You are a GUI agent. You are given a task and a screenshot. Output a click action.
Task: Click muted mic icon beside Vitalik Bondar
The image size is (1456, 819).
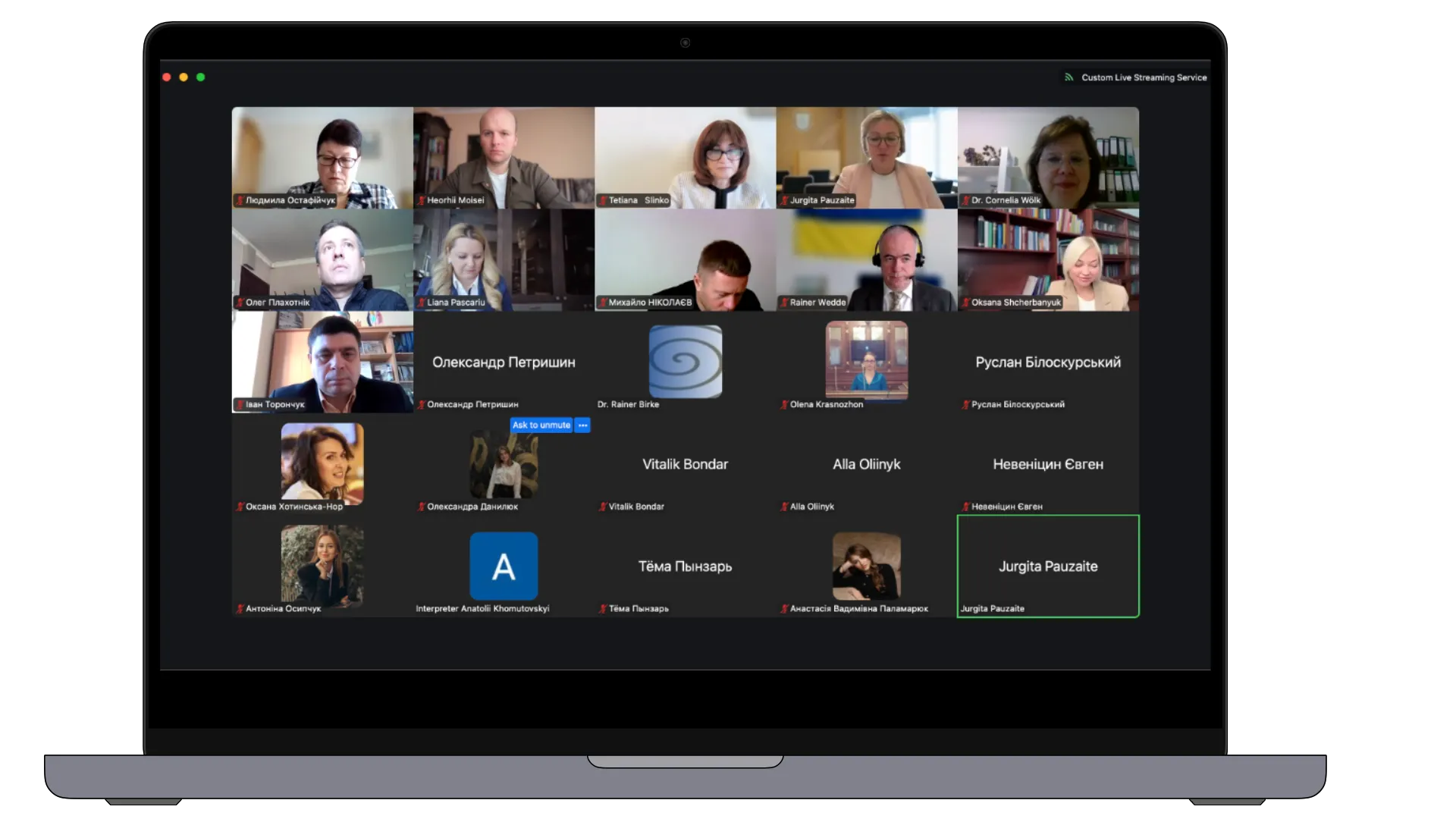[603, 507]
